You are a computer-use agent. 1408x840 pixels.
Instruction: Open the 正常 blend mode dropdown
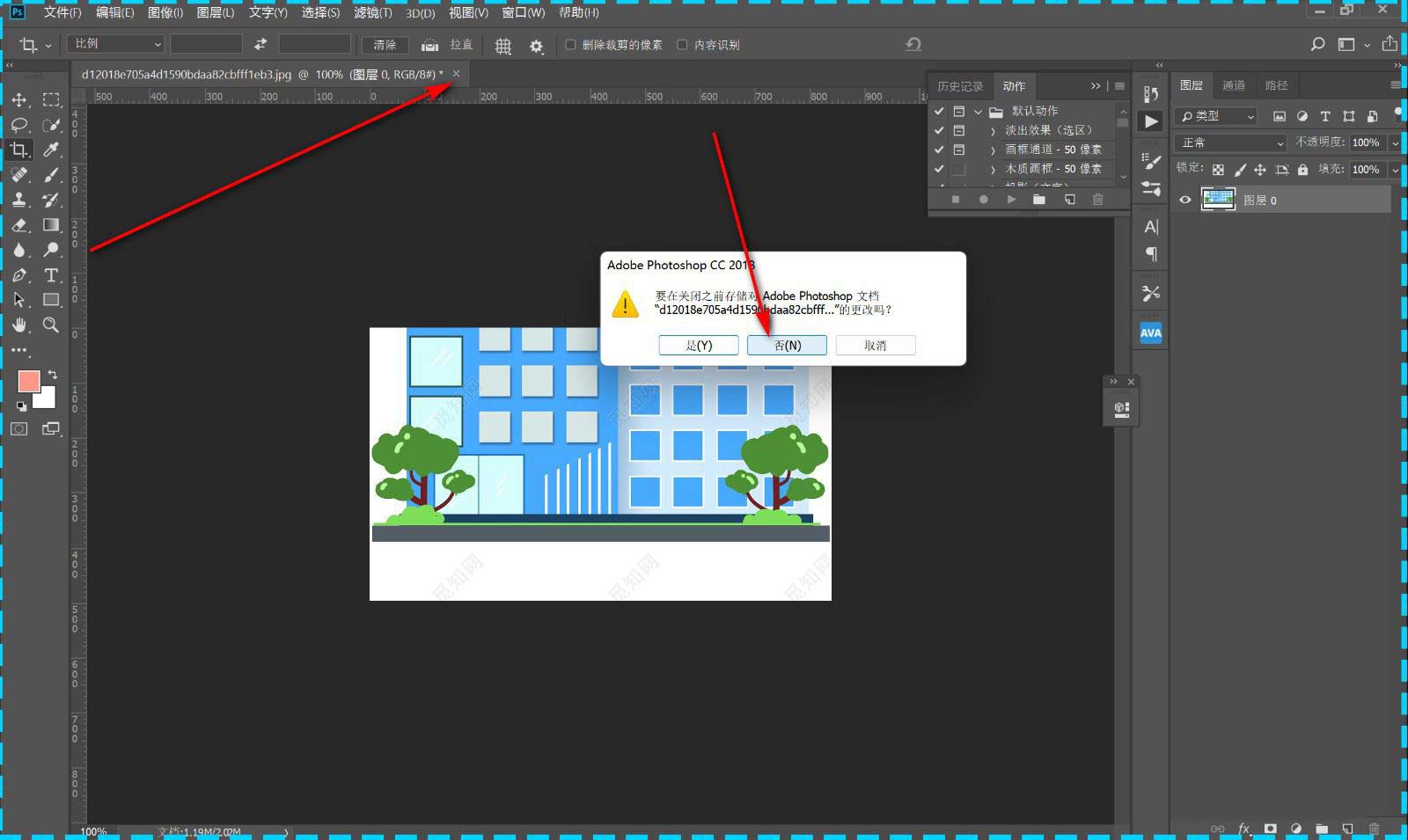click(1231, 142)
